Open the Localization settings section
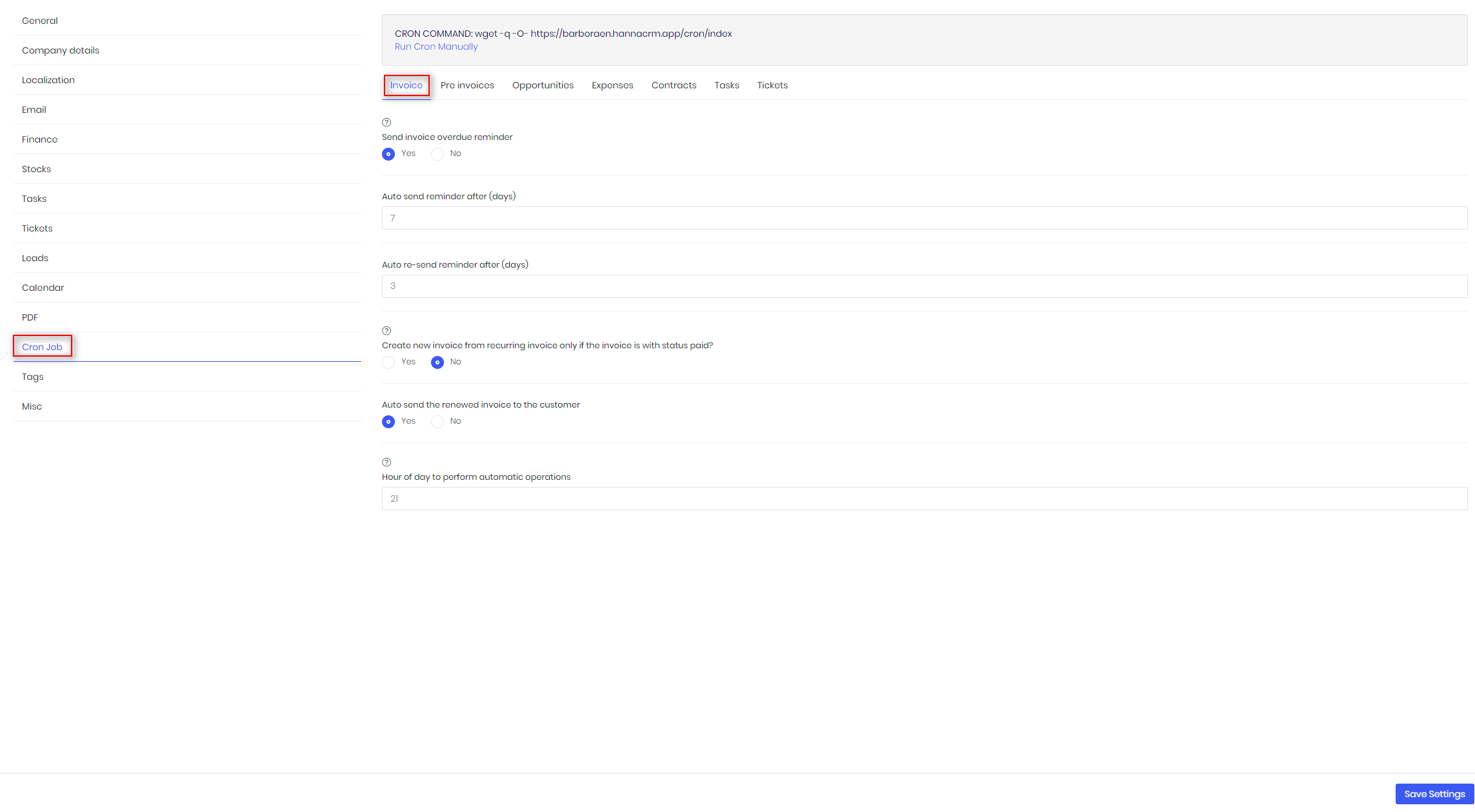The width and height of the screenshot is (1475, 812). (x=48, y=80)
